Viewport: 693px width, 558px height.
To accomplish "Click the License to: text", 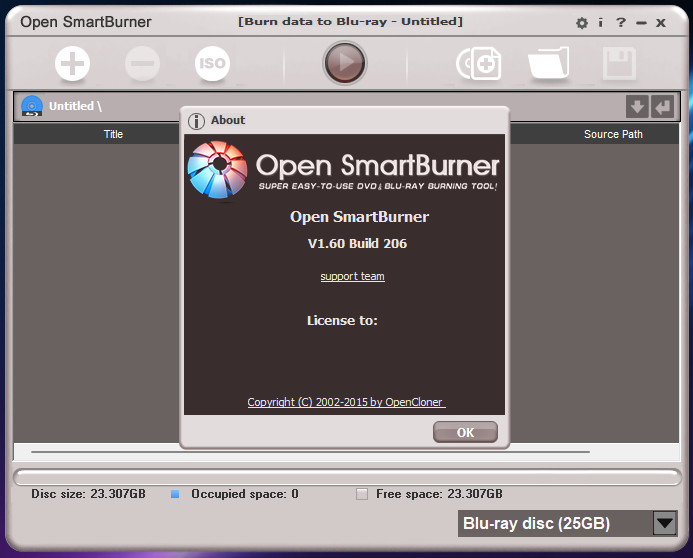I will click(343, 320).
